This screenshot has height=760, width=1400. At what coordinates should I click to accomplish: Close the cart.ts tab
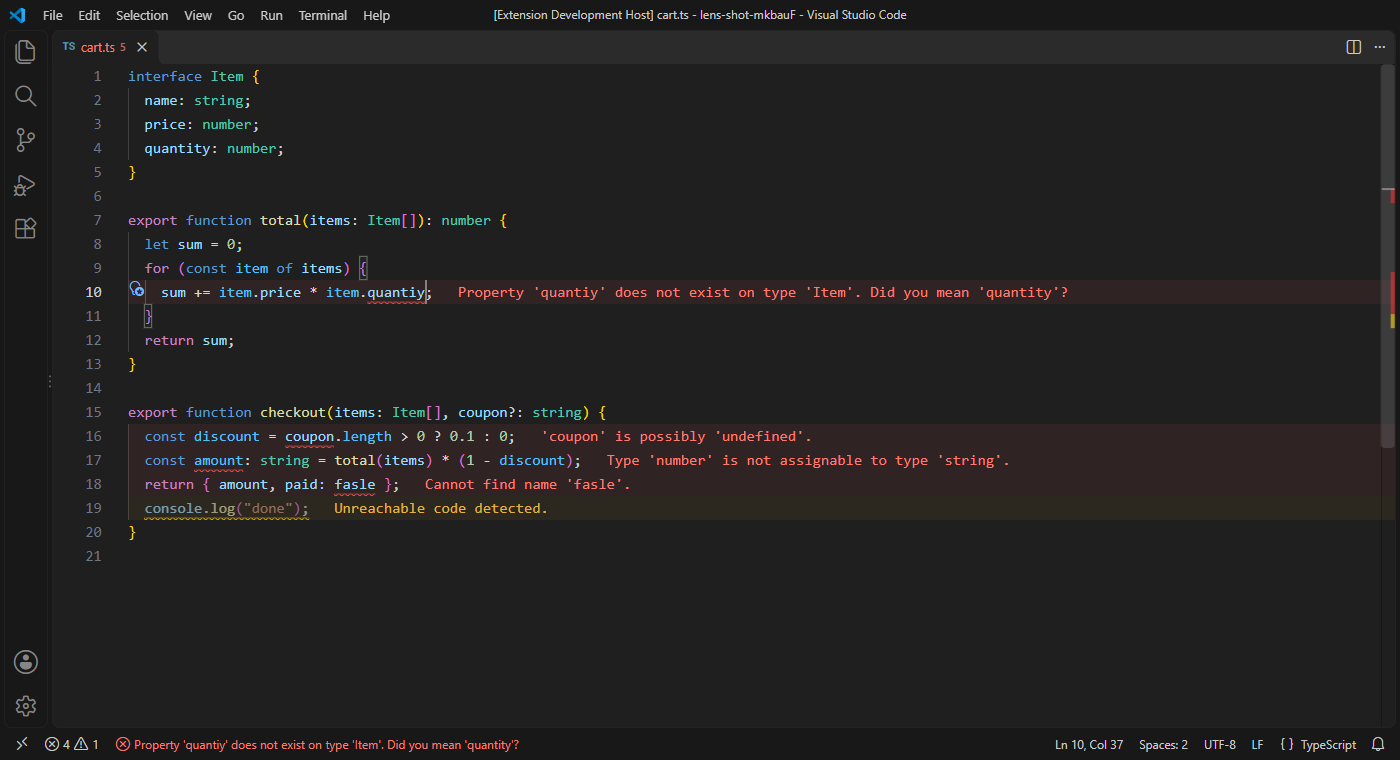142,47
